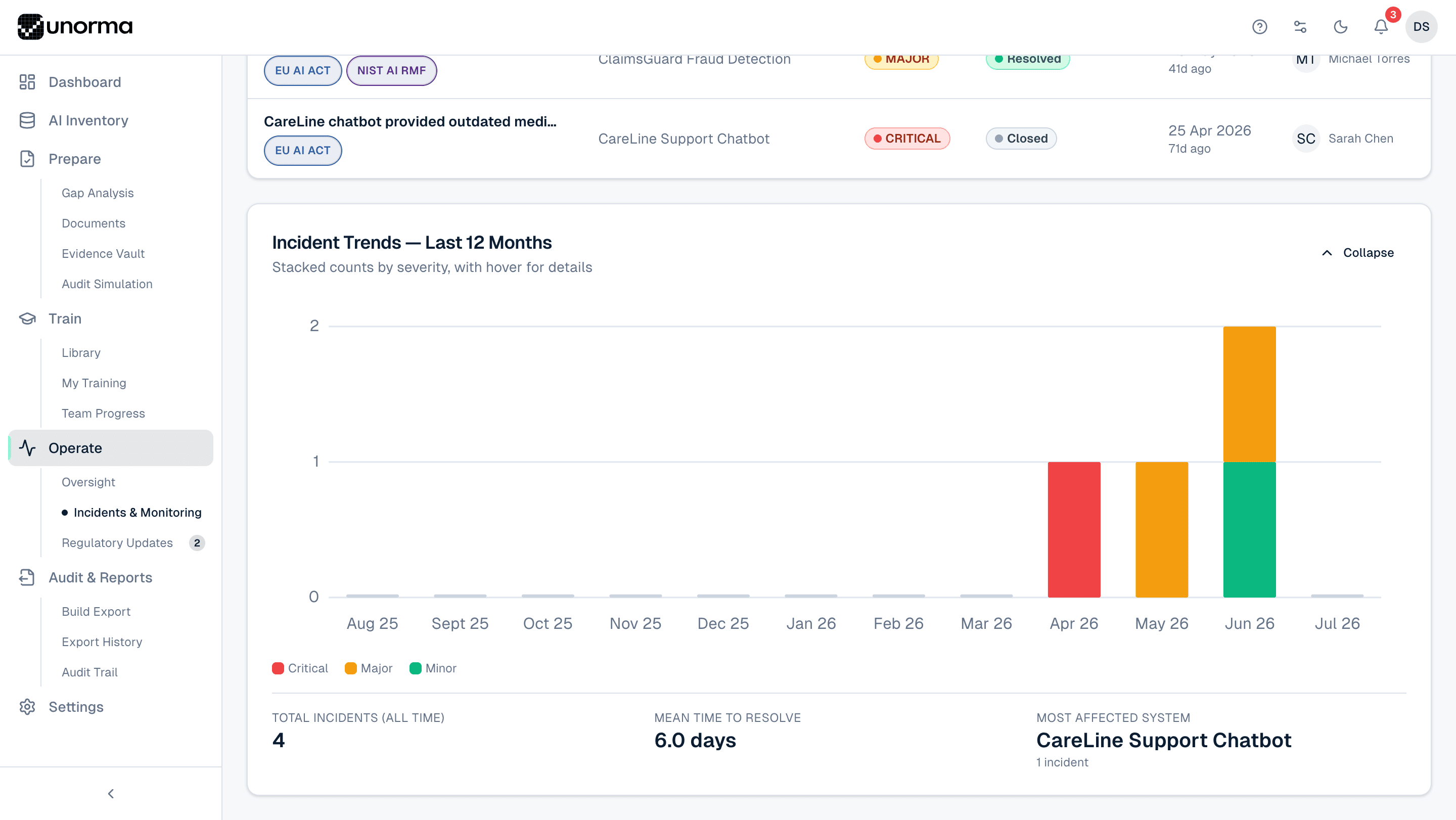
Task: Open notifications bell with 3 badge
Action: tap(1381, 27)
